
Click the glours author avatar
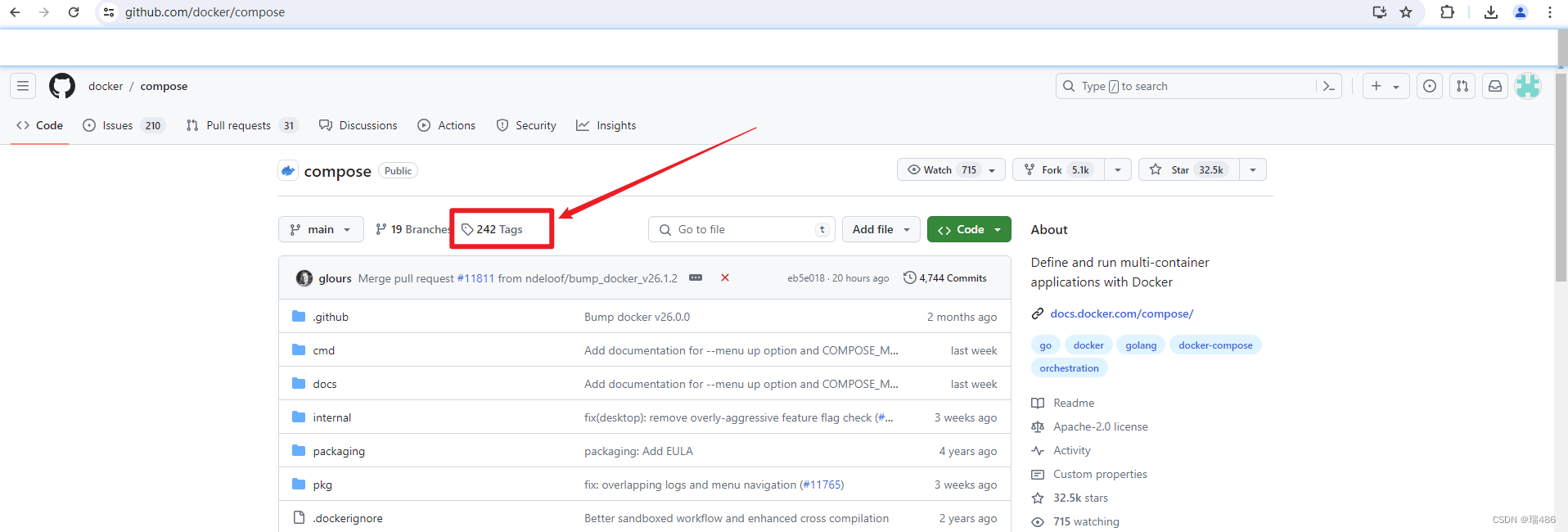[304, 278]
